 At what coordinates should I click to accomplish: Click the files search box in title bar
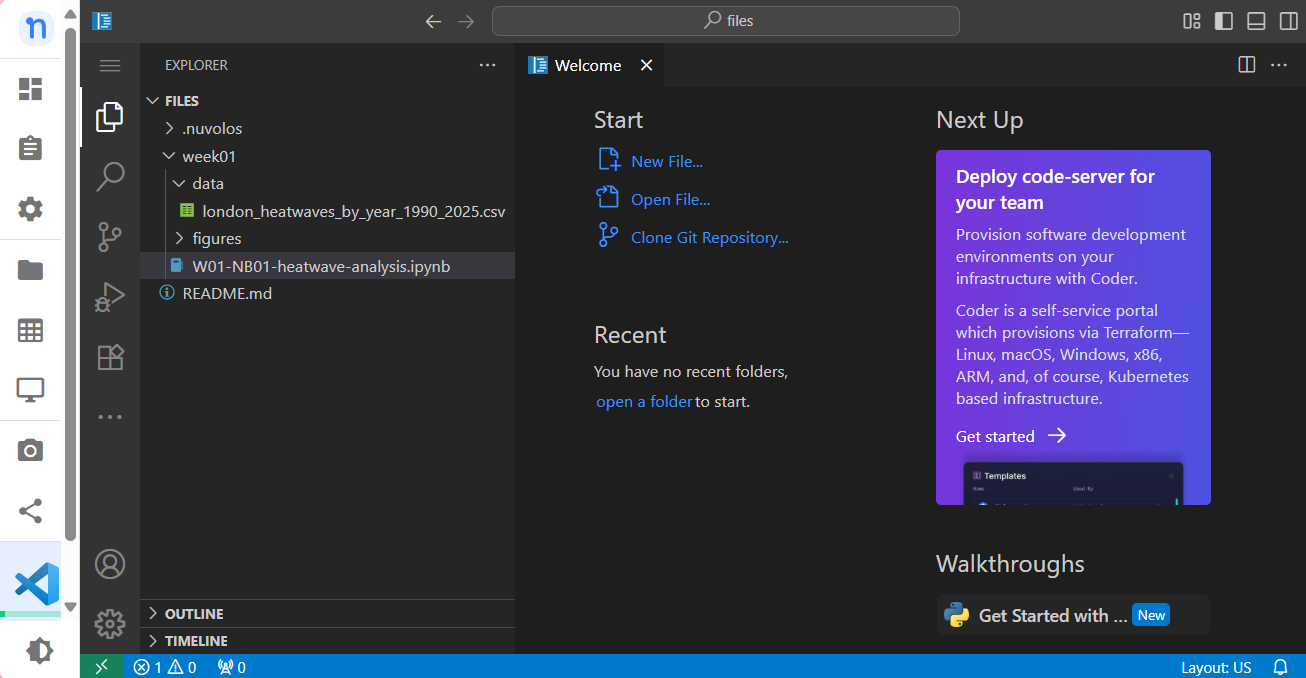726,21
